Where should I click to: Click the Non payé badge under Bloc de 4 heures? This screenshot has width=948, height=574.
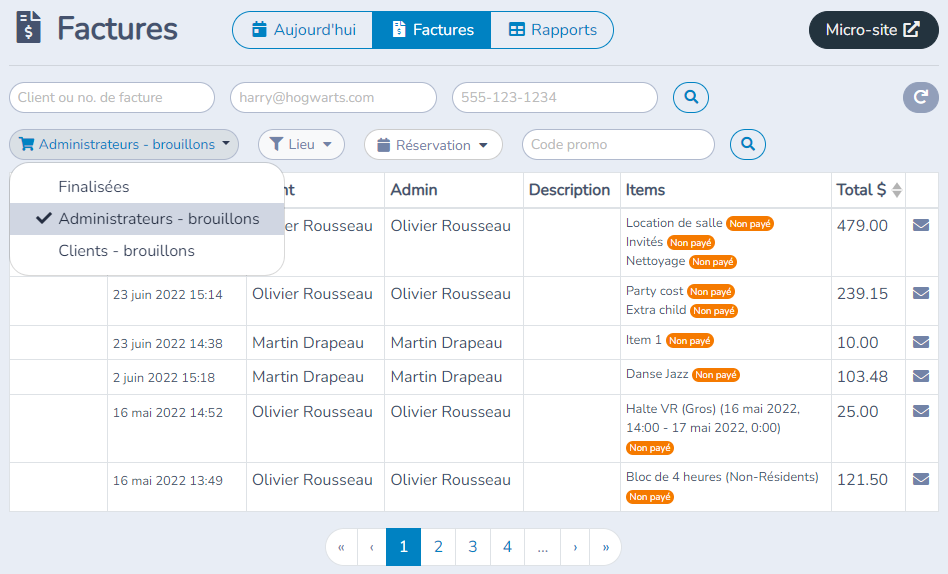pyautogui.click(x=650, y=497)
